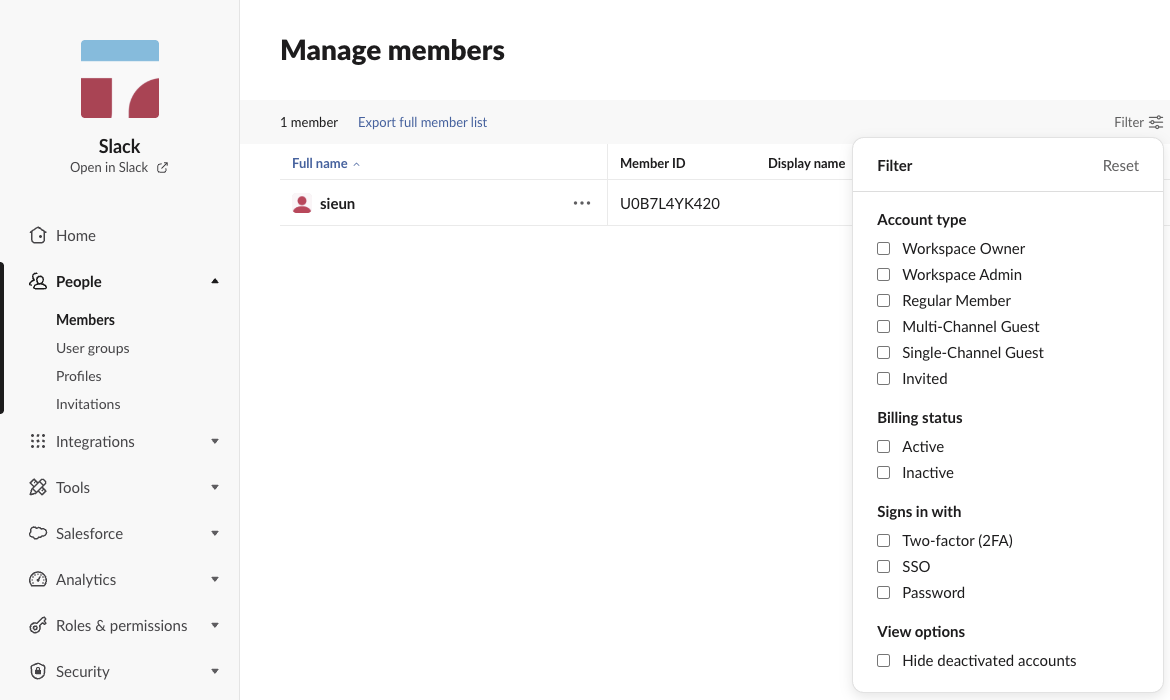Click the Member ID column header
Image resolution: width=1170 pixels, height=700 pixels.
click(652, 163)
